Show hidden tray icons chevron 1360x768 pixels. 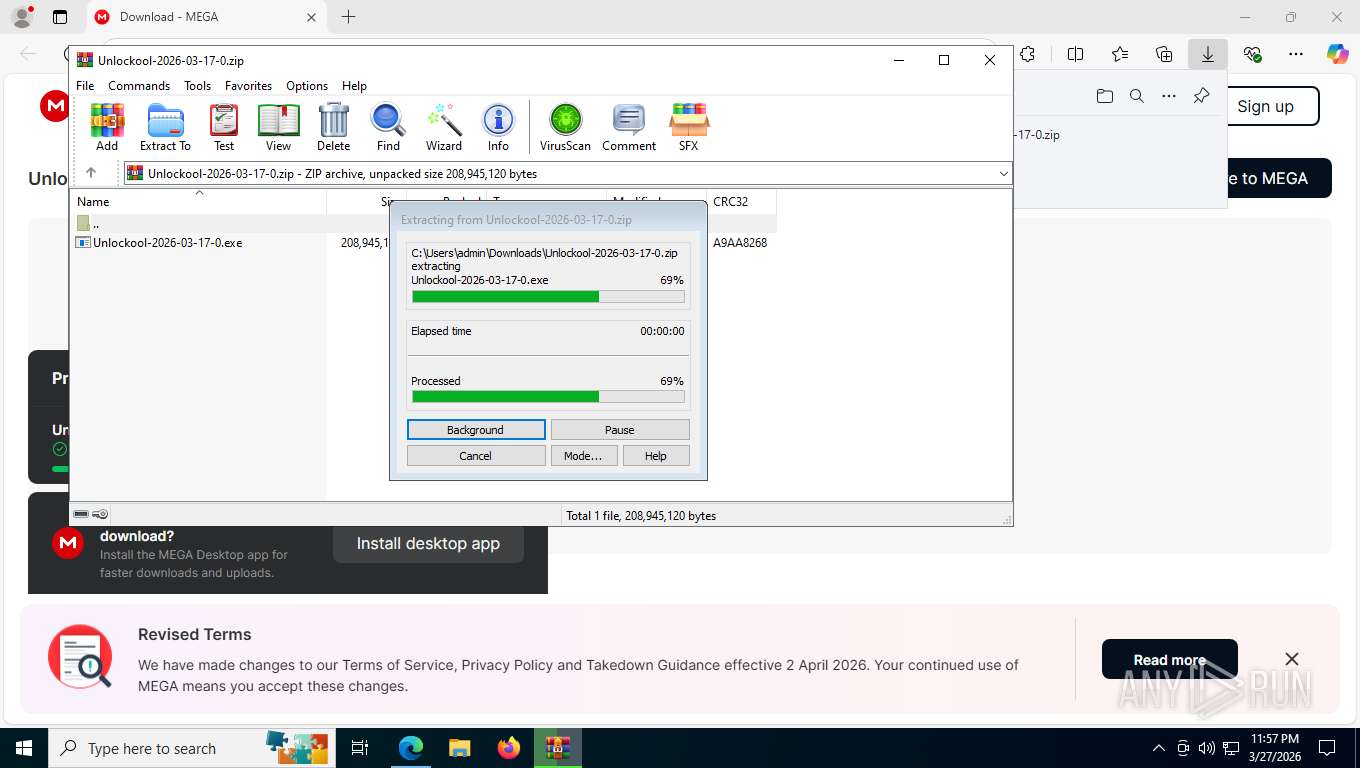(x=1159, y=748)
